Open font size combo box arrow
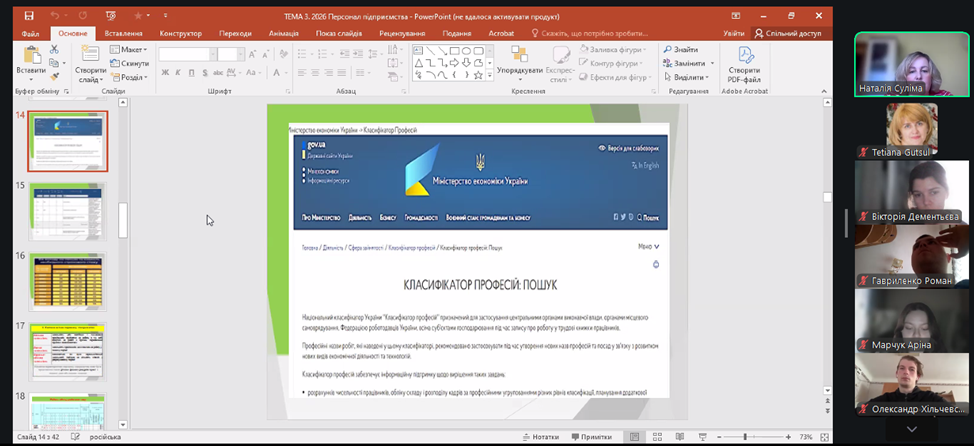The image size is (974, 446). 241,55
